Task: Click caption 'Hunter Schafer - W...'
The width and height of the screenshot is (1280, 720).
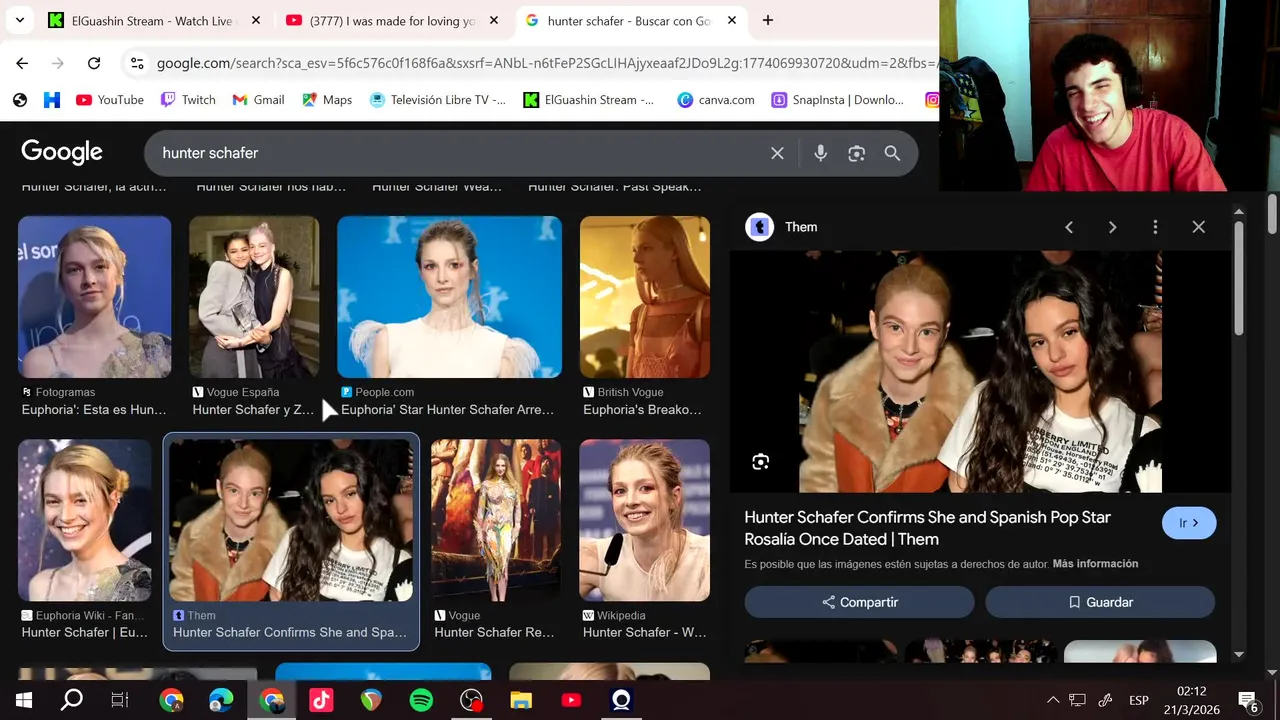Action: 645,632
